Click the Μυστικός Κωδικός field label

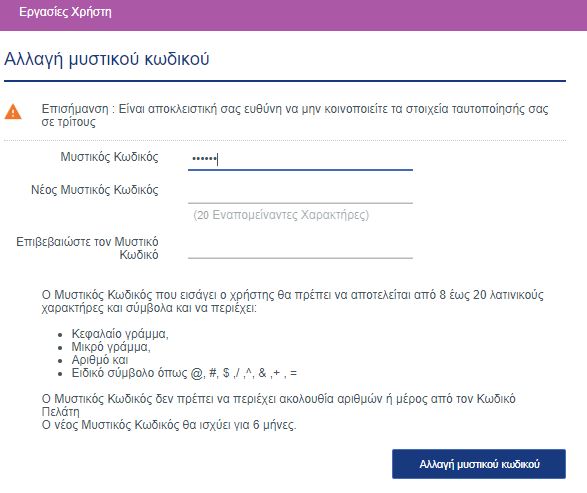(x=109, y=156)
